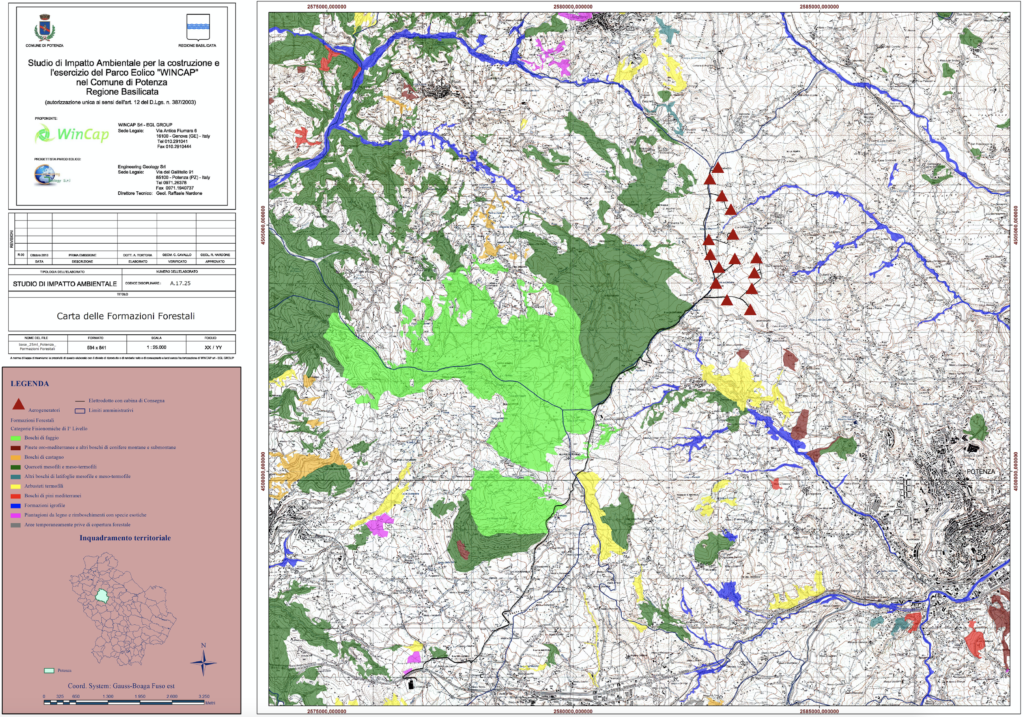The width and height of the screenshot is (1024, 717).
Task: Click the Inquadramento territoriale heading
Action: 125,538
